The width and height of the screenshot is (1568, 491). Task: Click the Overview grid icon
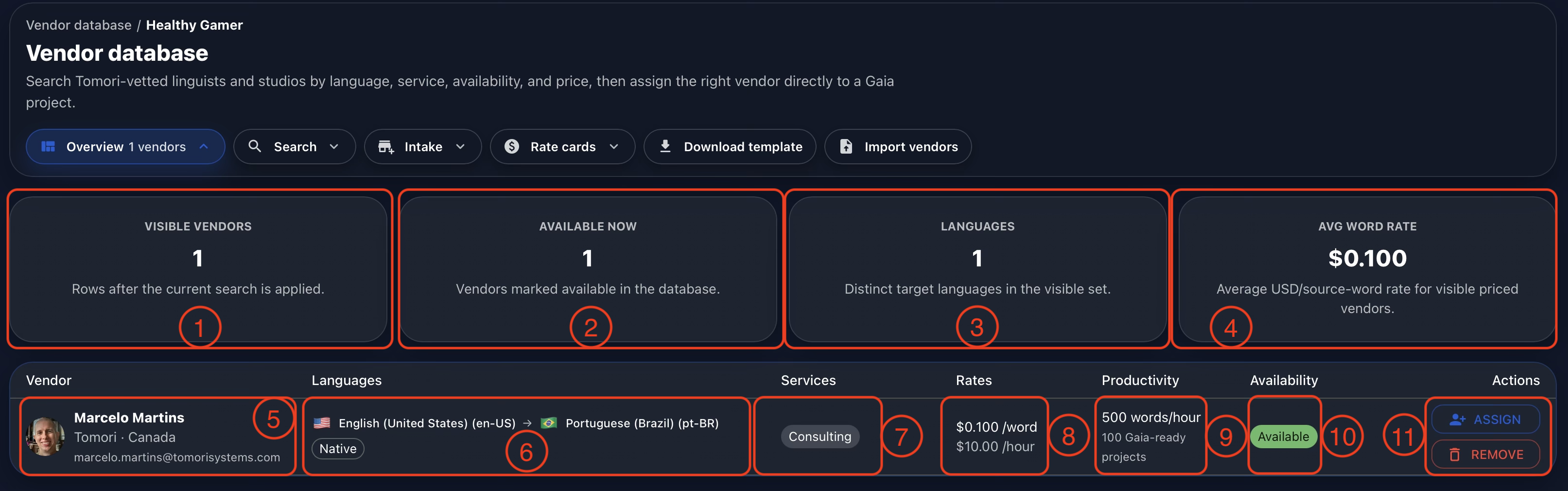(x=48, y=147)
